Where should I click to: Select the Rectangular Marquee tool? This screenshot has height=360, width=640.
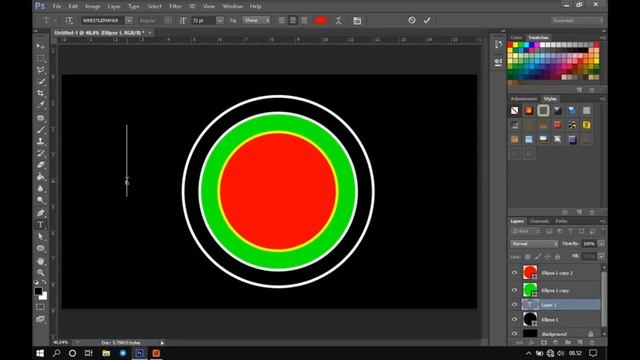(x=40, y=58)
